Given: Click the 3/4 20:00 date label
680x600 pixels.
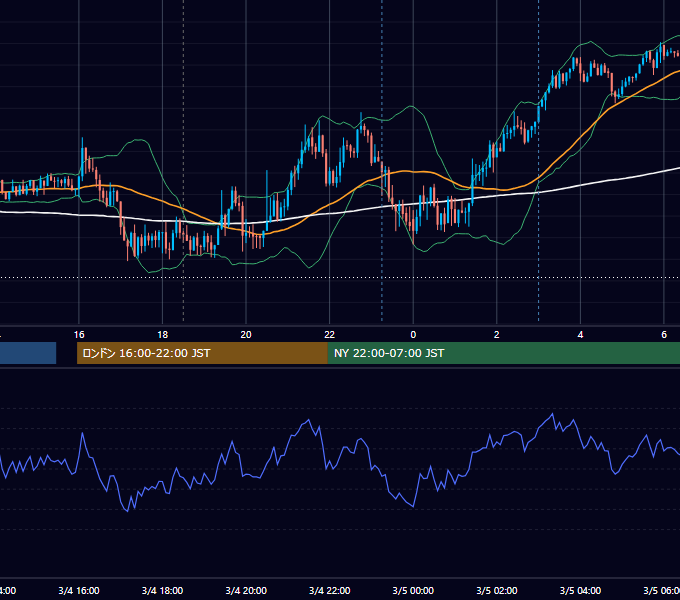Looking at the screenshot, I should 246,591.
